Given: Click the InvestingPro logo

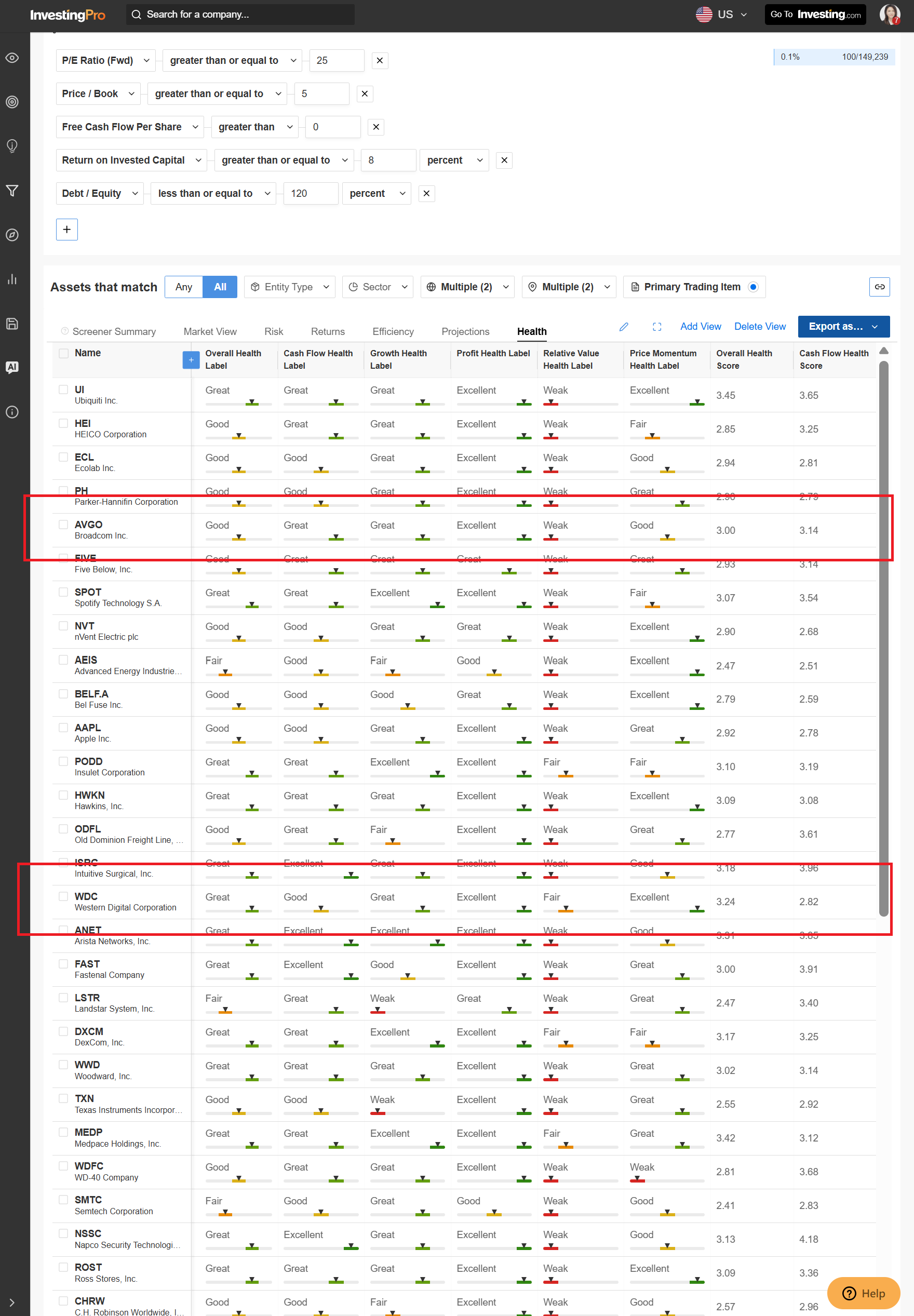Looking at the screenshot, I should (x=68, y=15).
